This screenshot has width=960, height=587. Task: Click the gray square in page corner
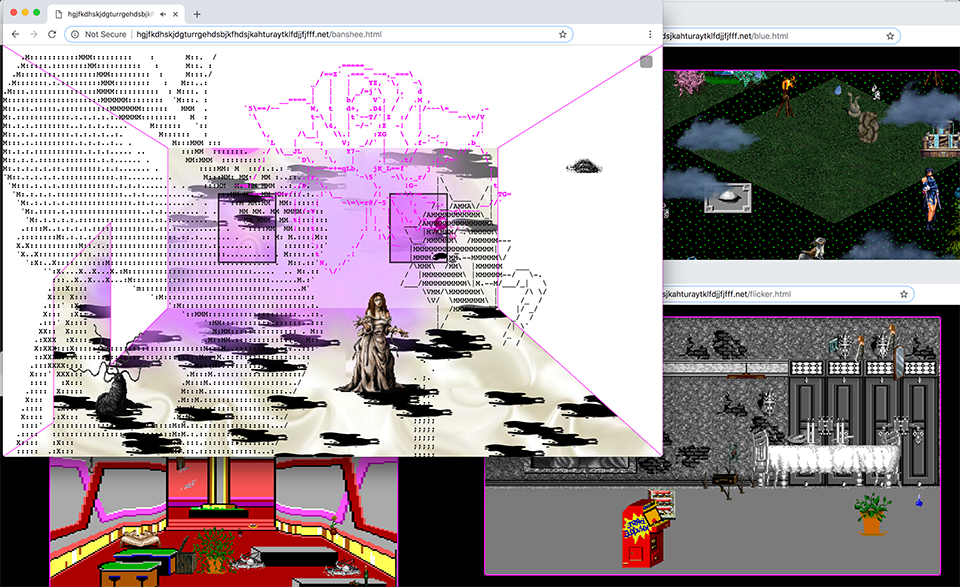pos(646,62)
